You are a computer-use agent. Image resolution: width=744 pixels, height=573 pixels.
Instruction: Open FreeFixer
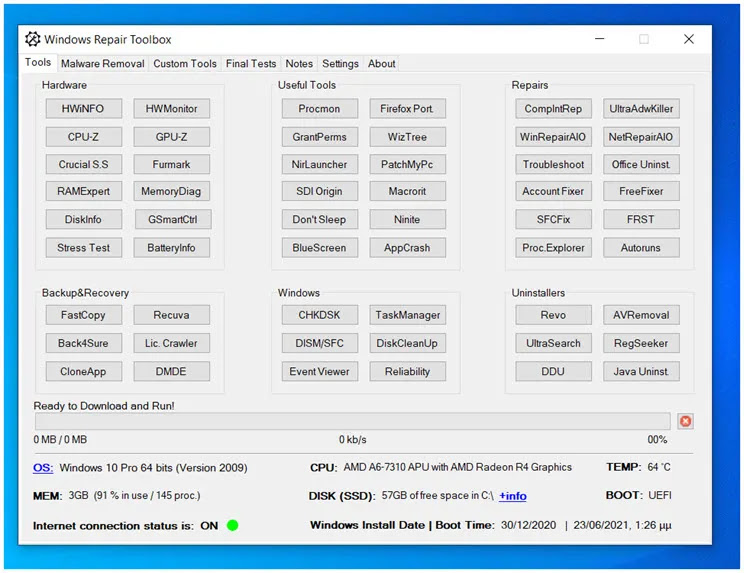pos(641,191)
